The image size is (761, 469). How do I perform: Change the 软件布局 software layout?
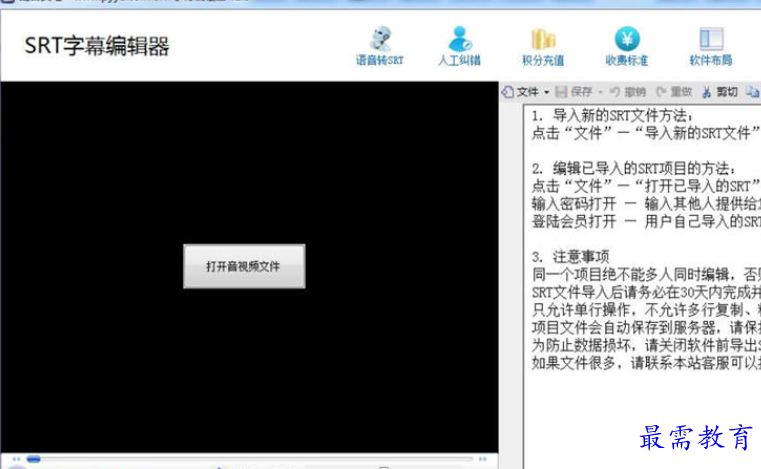click(x=711, y=46)
